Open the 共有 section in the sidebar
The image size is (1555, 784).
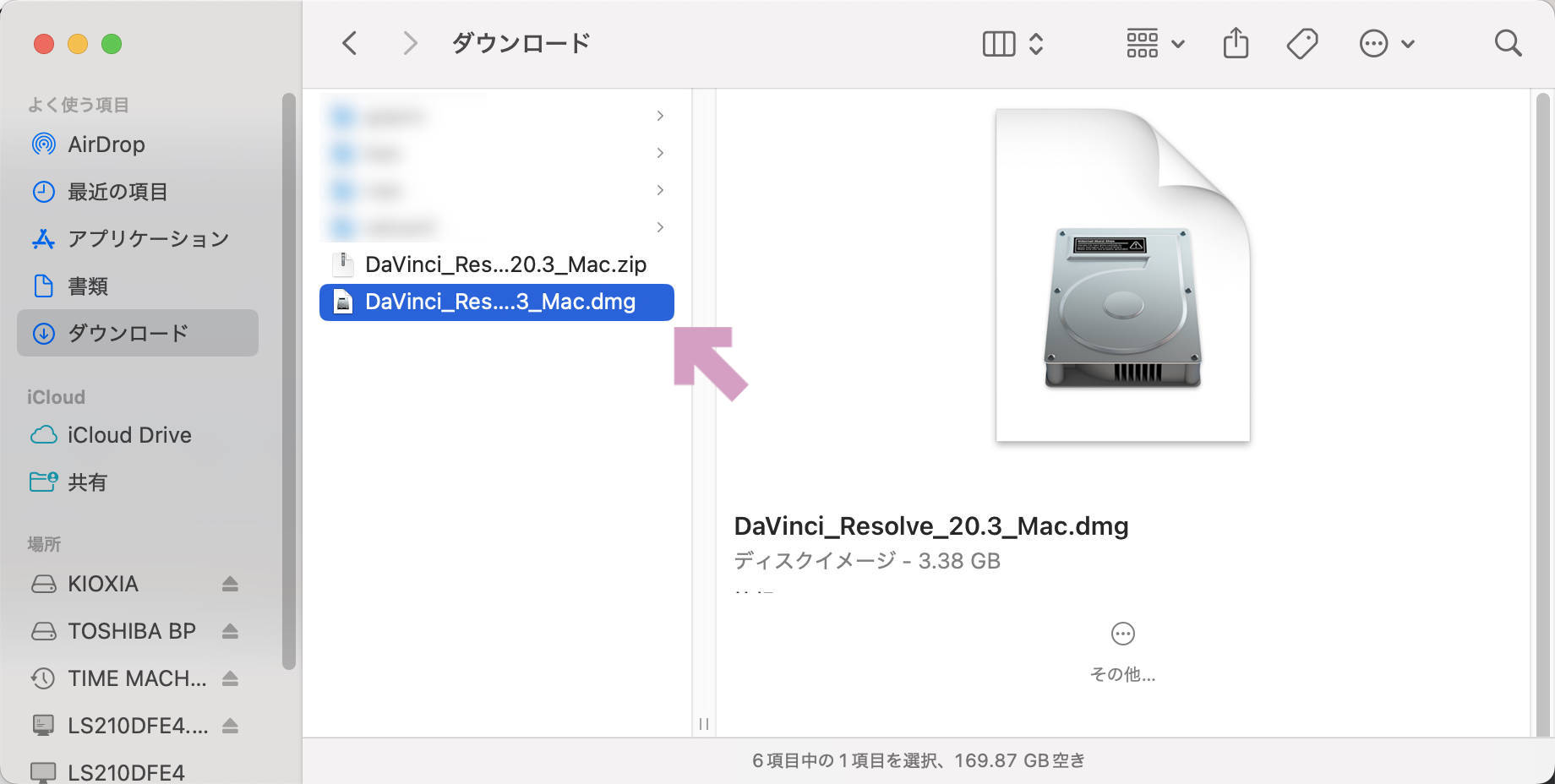click(87, 482)
